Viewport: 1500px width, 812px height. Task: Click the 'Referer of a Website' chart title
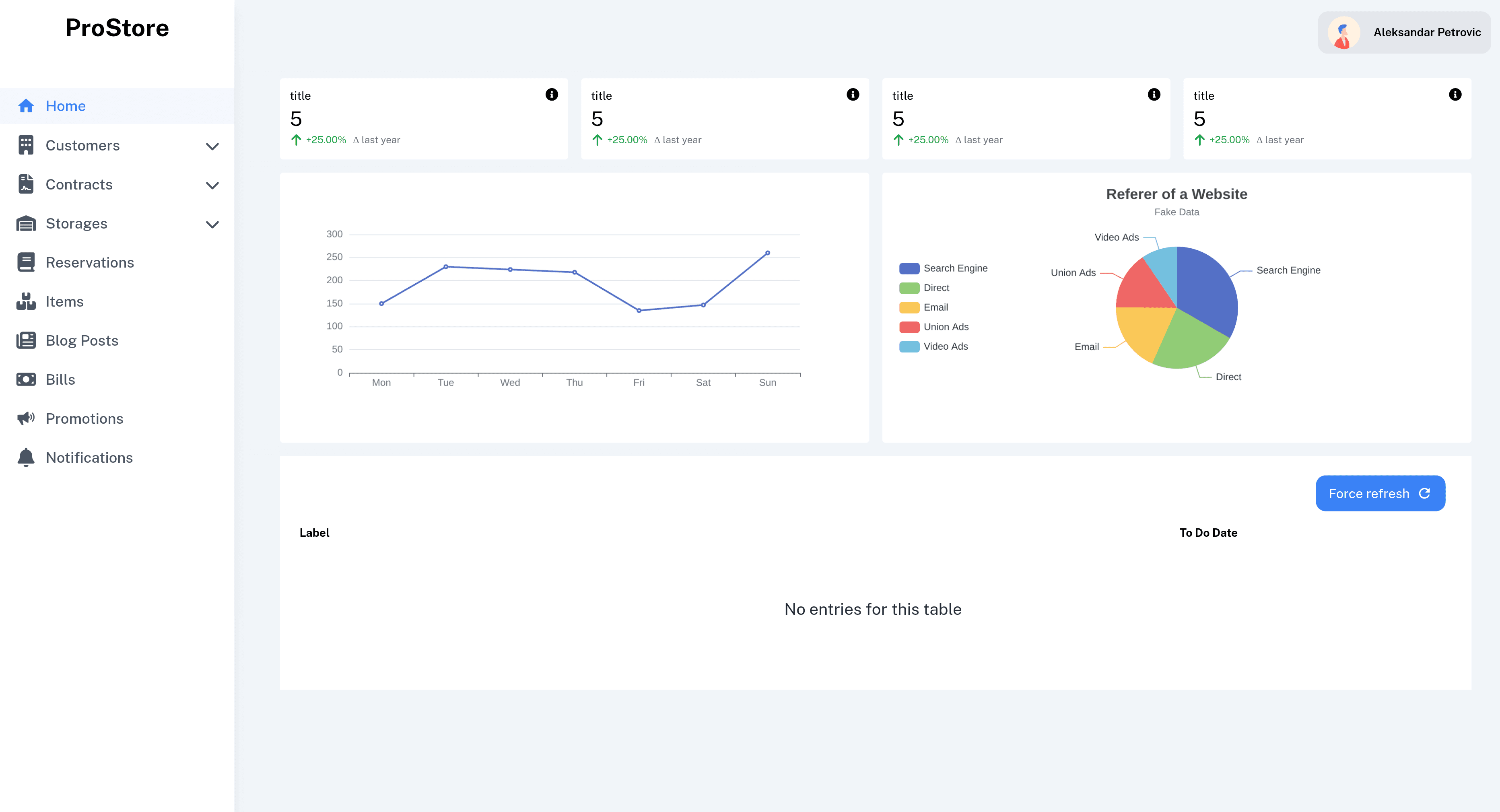(1176, 194)
